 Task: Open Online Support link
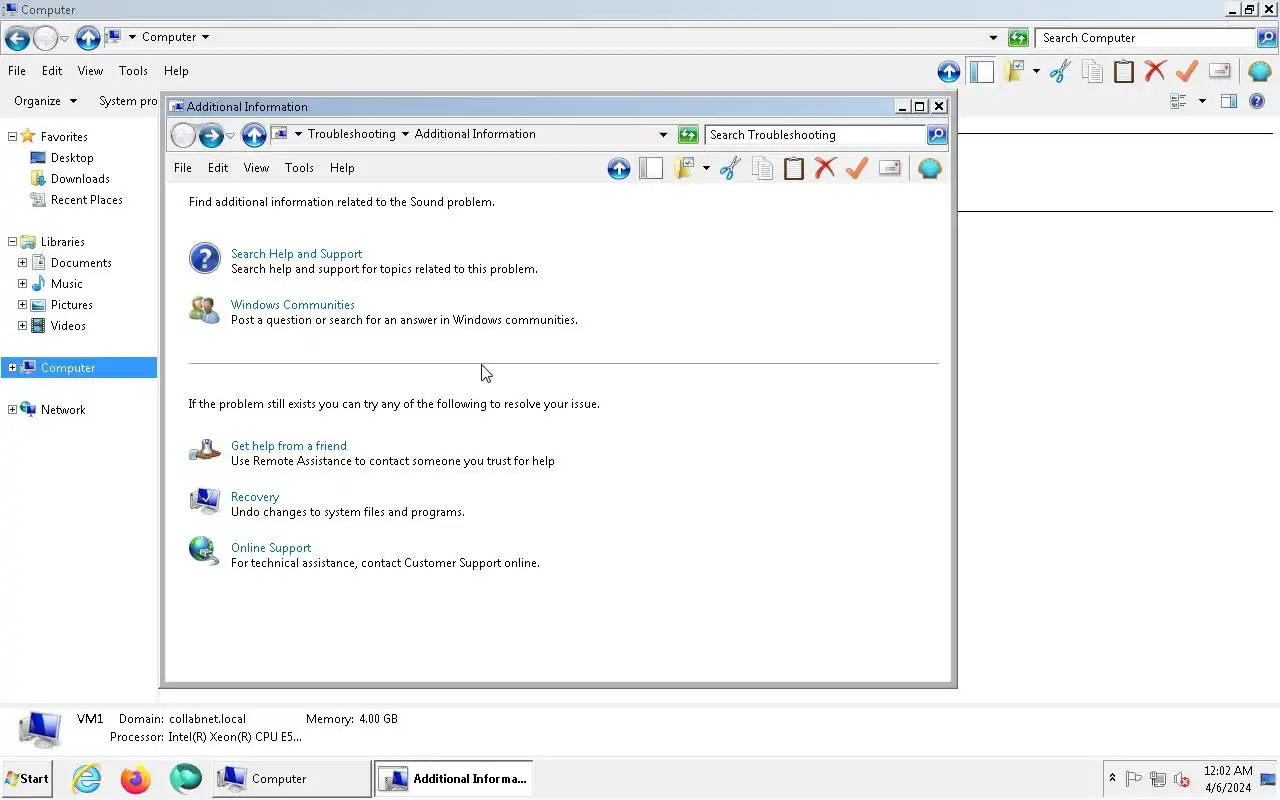[x=271, y=548]
